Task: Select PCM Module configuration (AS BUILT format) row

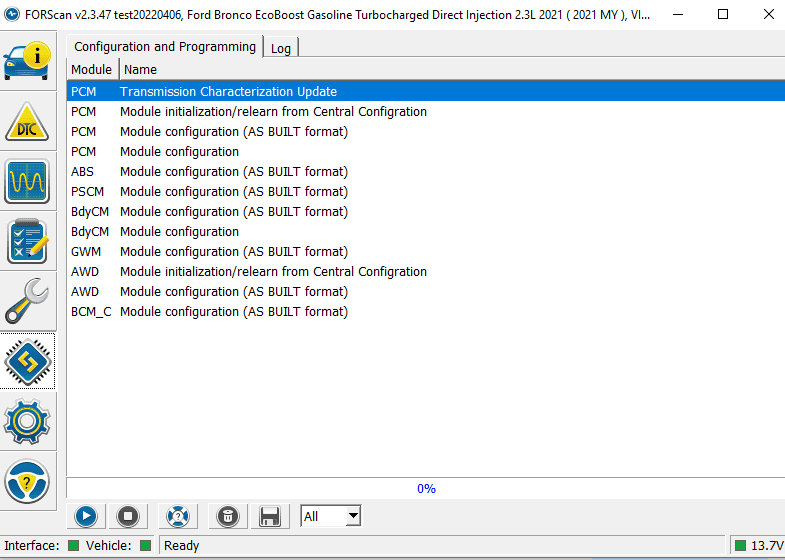Action: [426, 132]
